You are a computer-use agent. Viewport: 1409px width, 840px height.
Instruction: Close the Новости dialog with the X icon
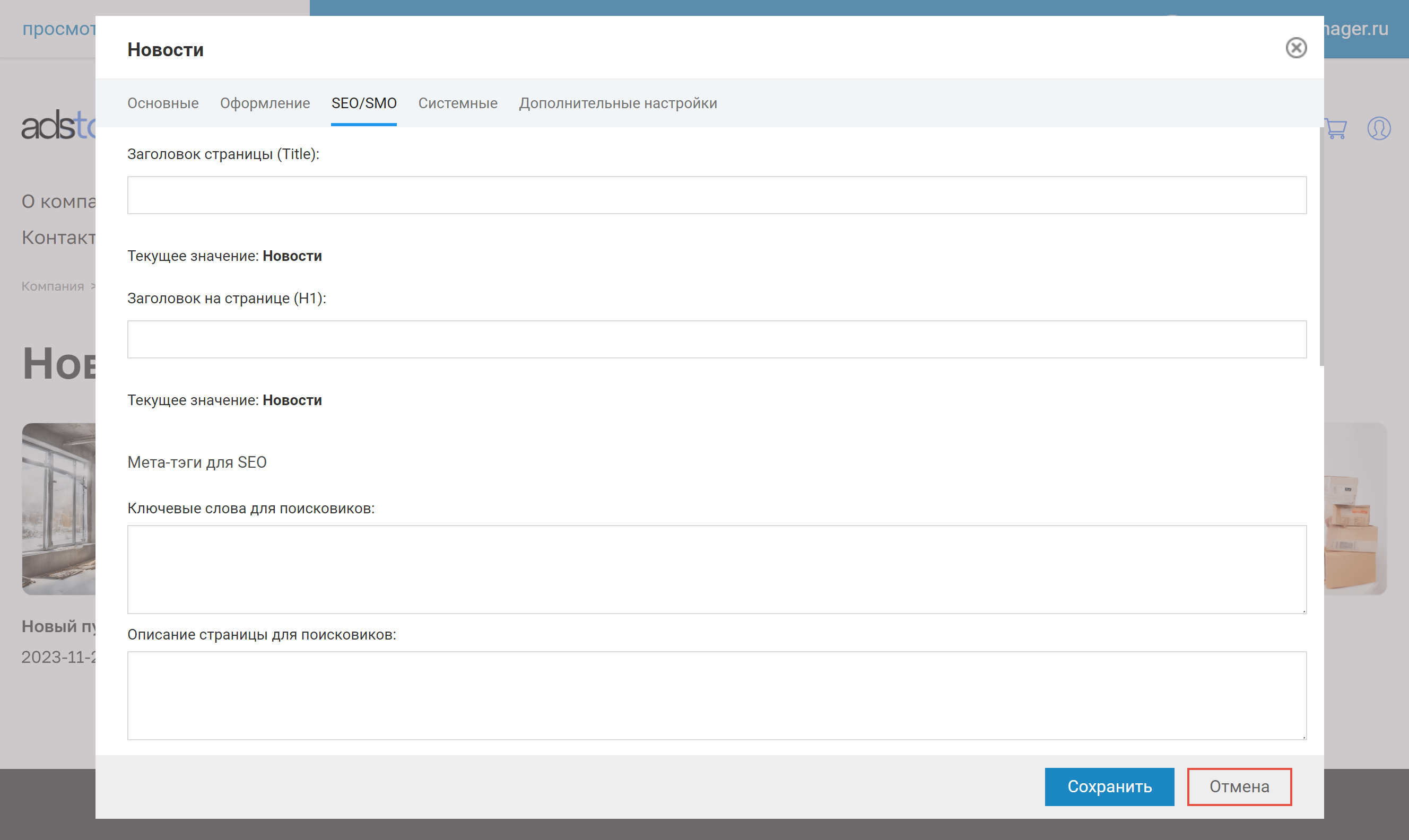(x=1297, y=48)
